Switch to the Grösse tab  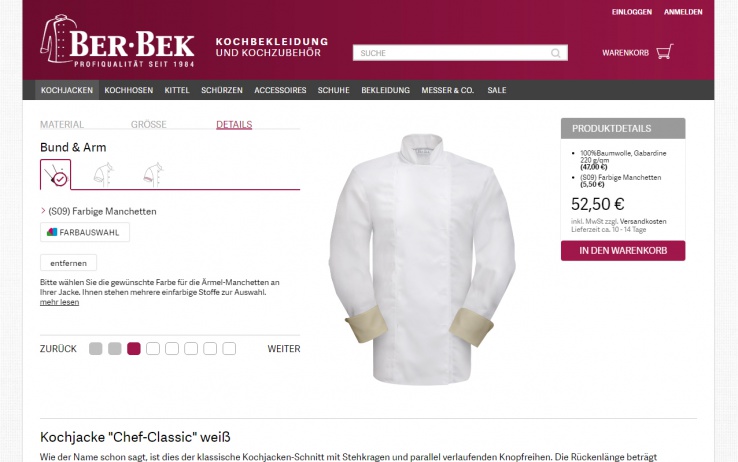click(x=149, y=124)
